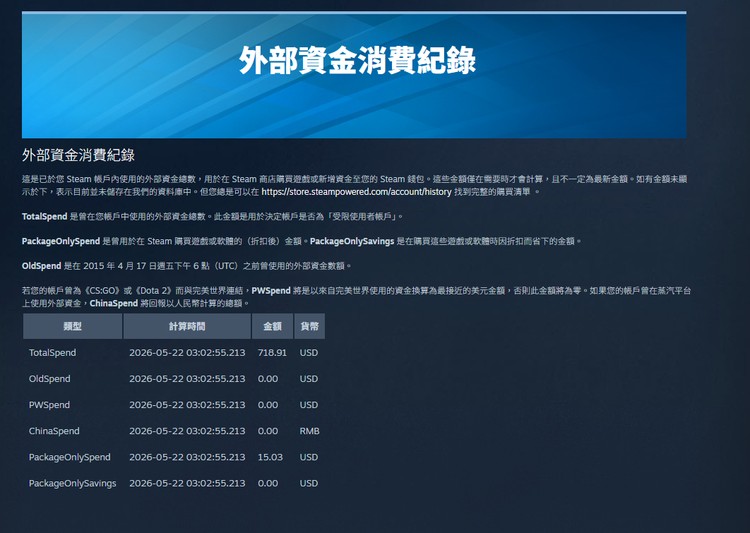Click the 718.91 amount value
The width and height of the screenshot is (750, 533).
(272, 353)
